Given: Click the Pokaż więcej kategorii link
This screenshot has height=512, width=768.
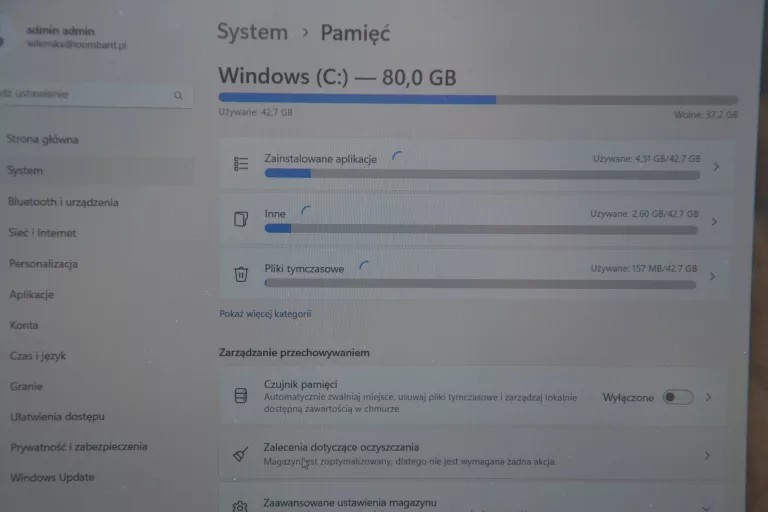Looking at the screenshot, I should [x=265, y=314].
